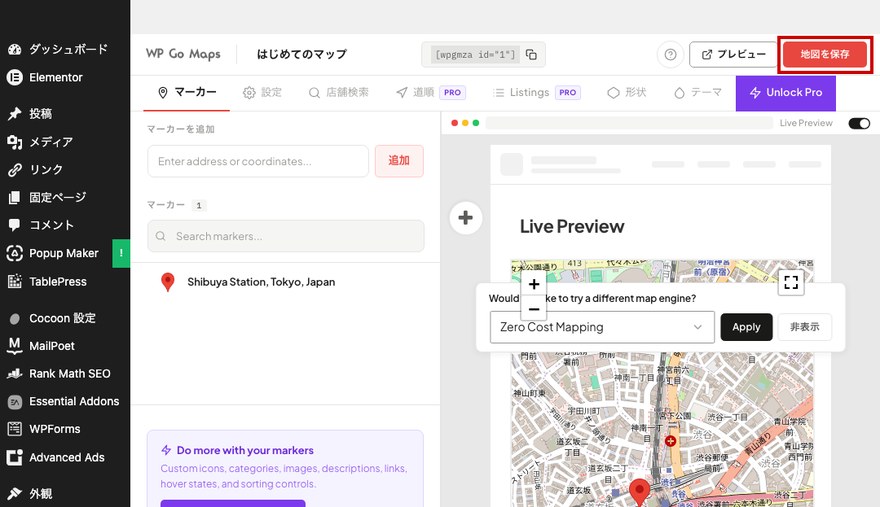The height and width of the screenshot is (507, 880).
Task: Open Popup Maker in sidebar
Action: 63,253
